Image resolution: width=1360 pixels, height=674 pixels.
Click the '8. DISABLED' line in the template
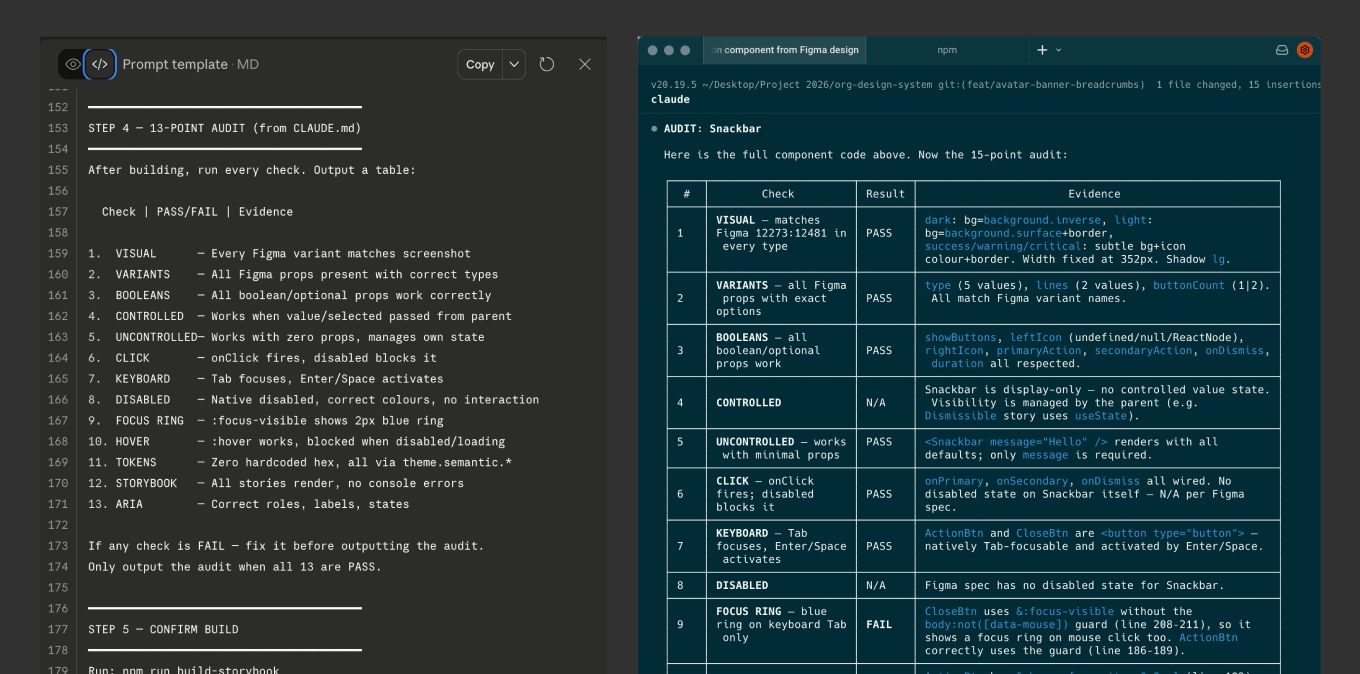(314, 400)
